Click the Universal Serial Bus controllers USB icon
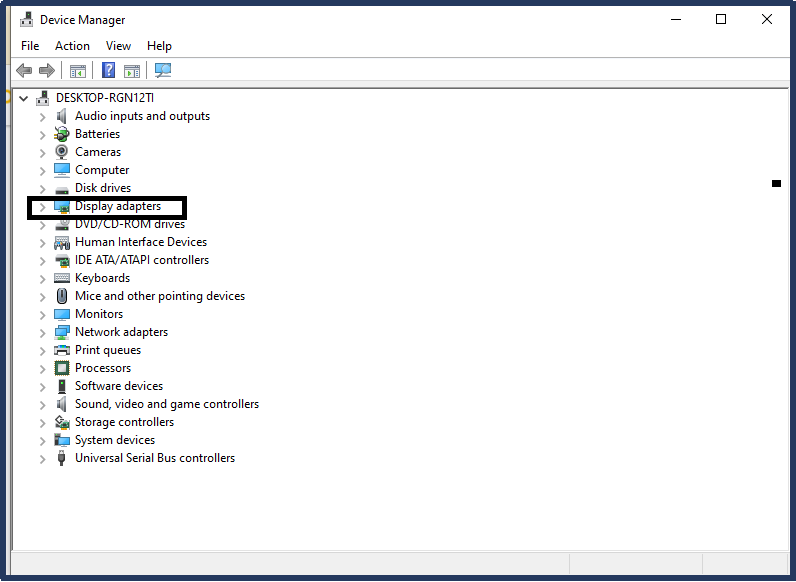Viewport: 796px width, 582px height. (61, 458)
